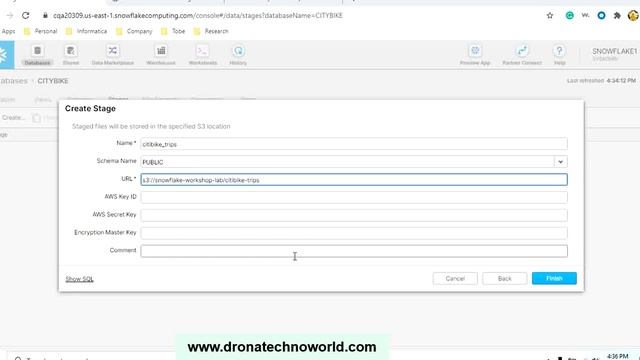The width and height of the screenshot is (640, 360).
Task: Click the taskbar clock showing 4:36 PM
Action: coord(617,356)
